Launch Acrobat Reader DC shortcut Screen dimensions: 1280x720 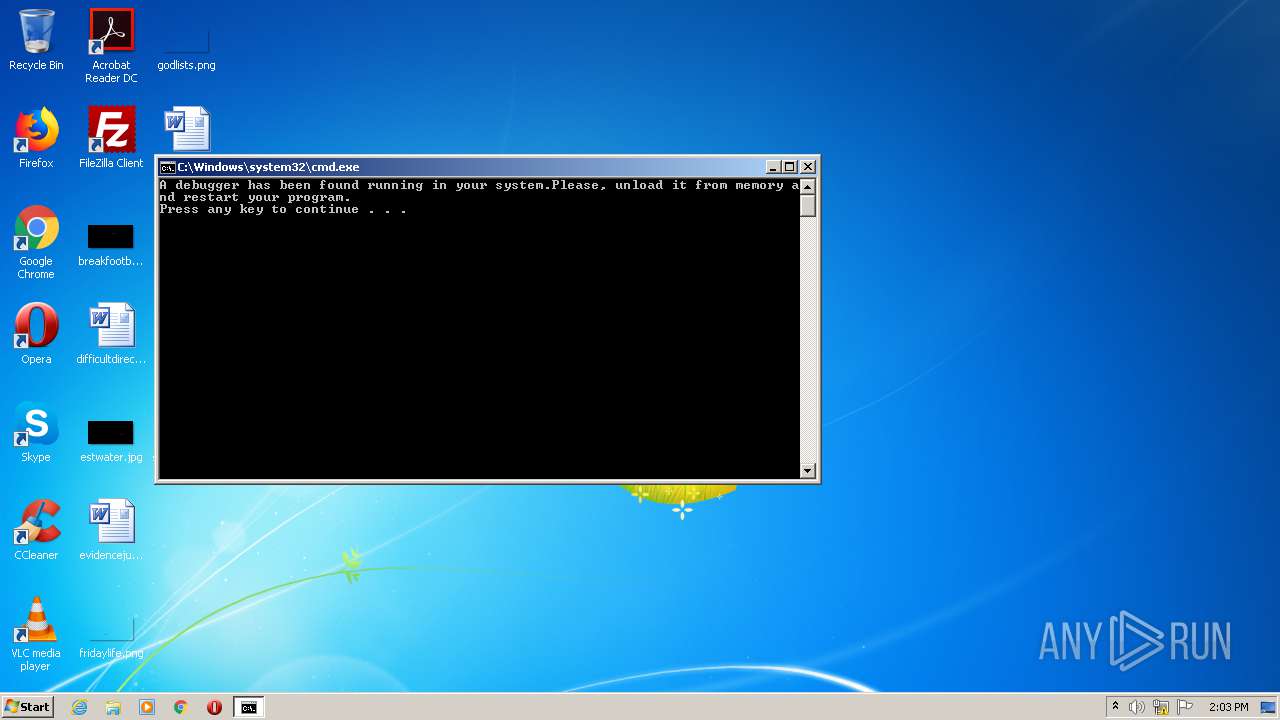click(111, 46)
